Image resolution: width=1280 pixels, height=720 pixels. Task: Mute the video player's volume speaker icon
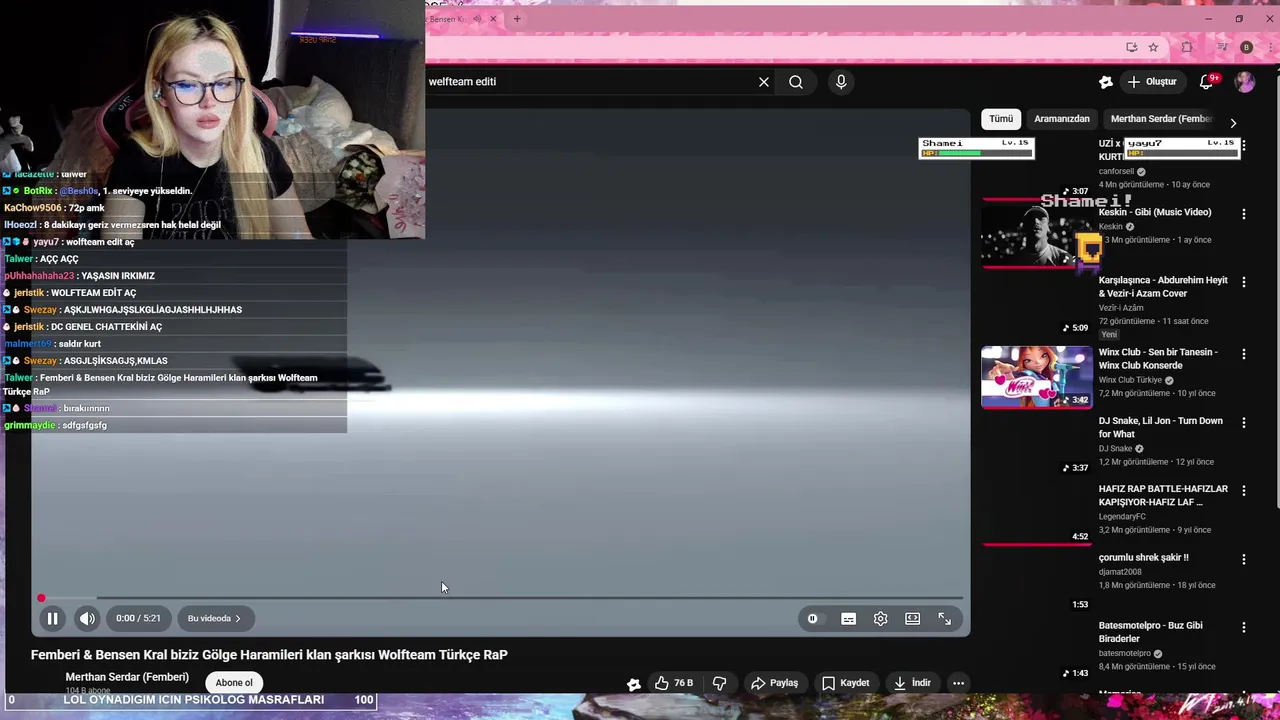[x=88, y=618]
